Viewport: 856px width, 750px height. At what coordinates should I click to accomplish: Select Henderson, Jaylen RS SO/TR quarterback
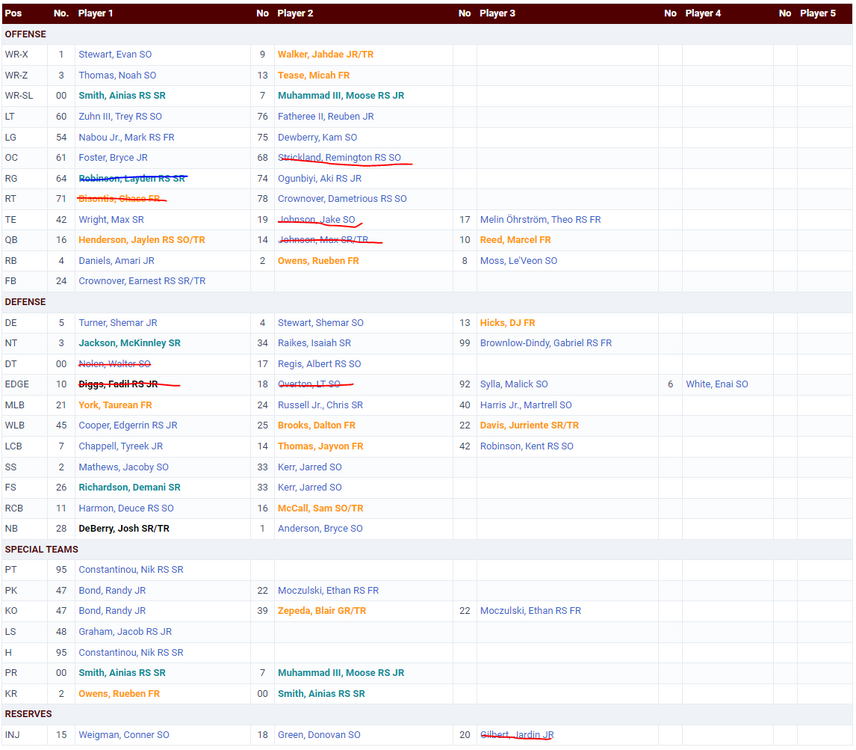pos(142,240)
